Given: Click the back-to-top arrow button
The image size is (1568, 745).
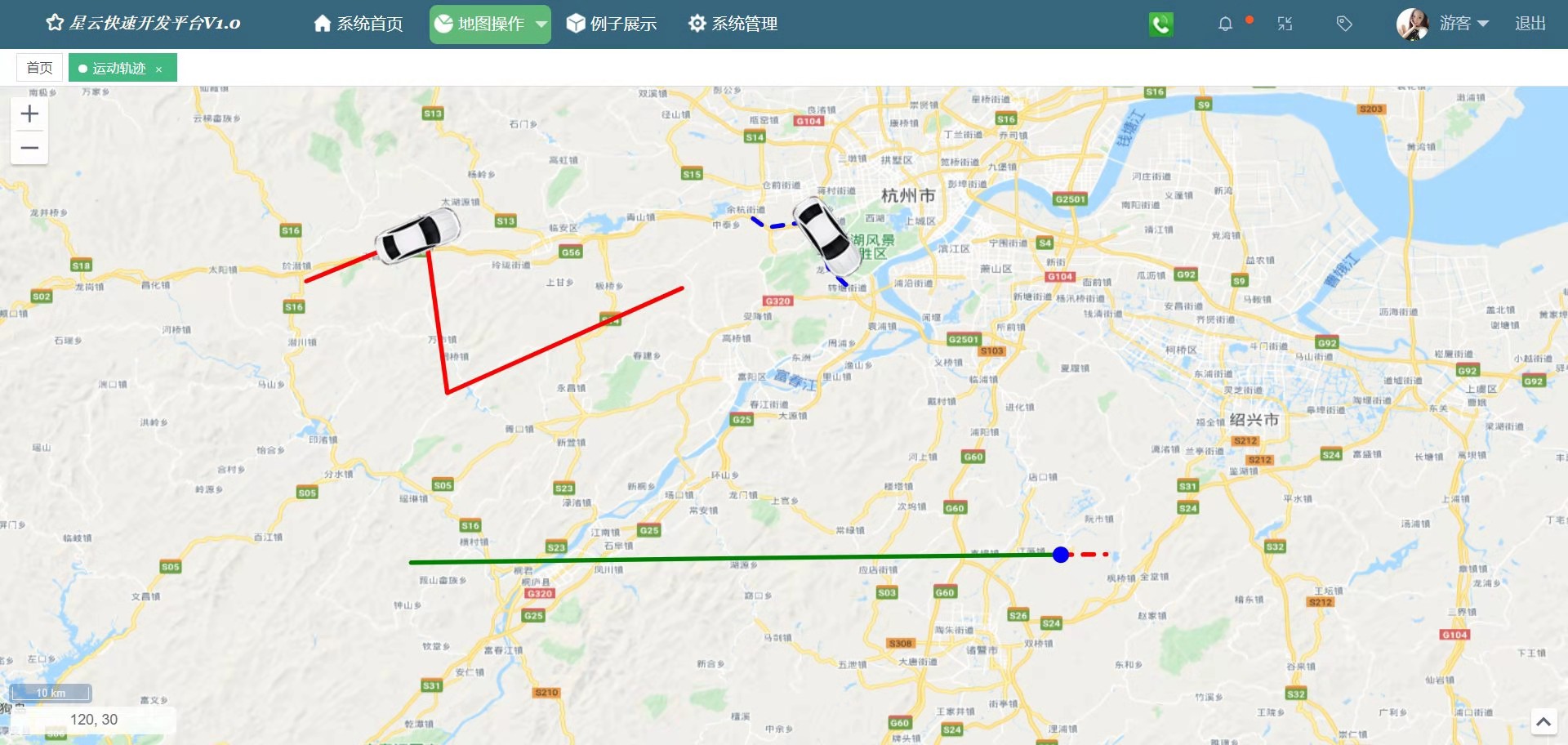Looking at the screenshot, I should coord(1543,721).
